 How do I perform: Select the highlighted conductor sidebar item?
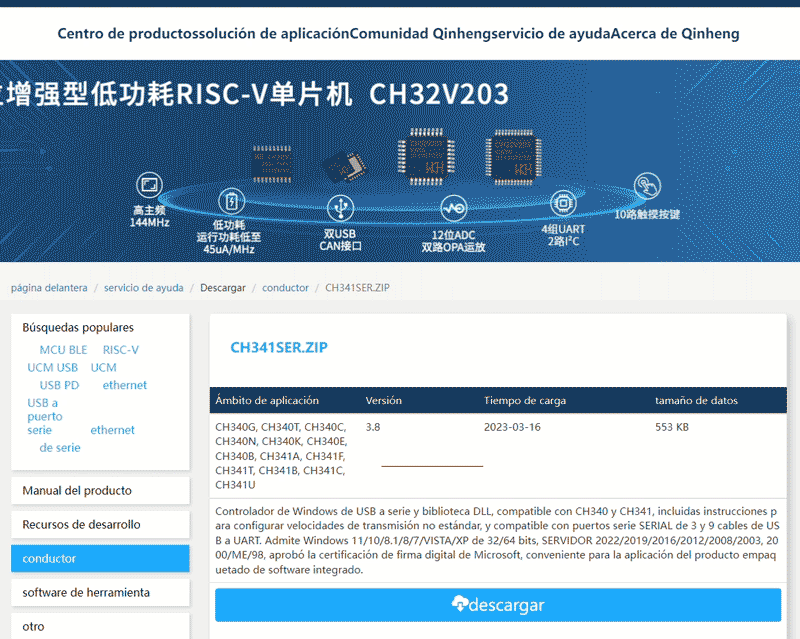tap(100, 559)
